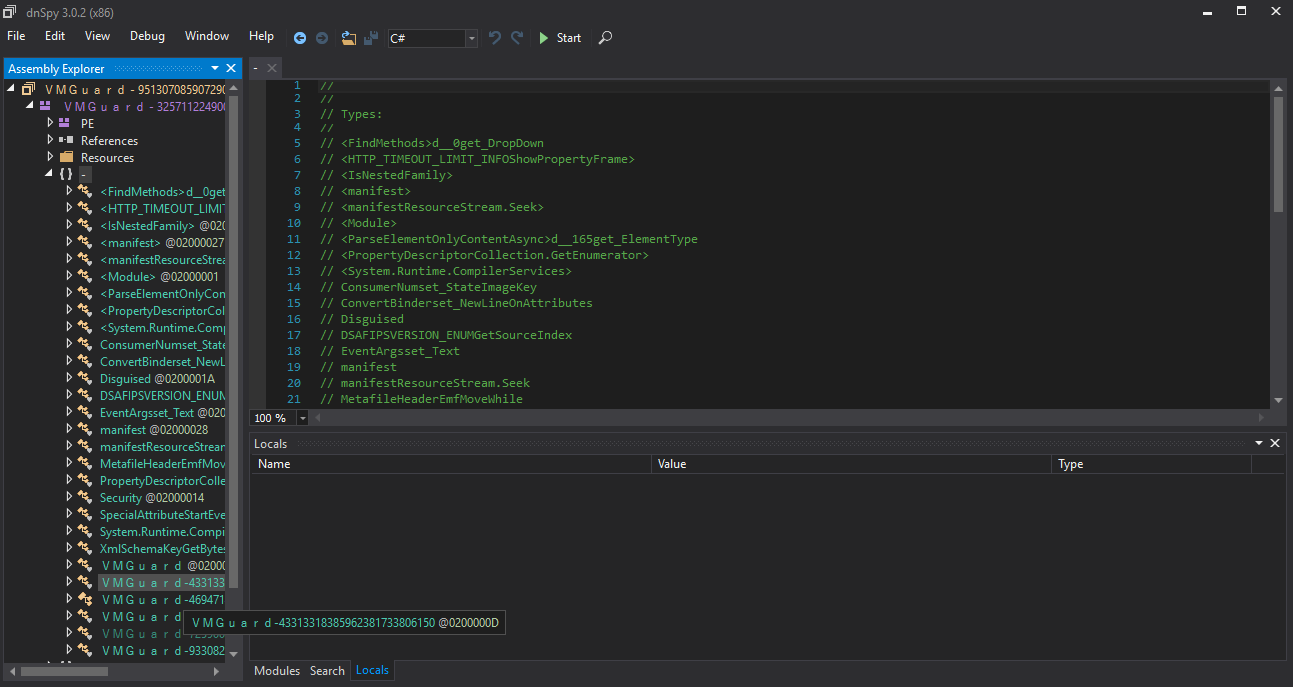Open the C# language dropdown
The image size is (1293, 687).
470,38
